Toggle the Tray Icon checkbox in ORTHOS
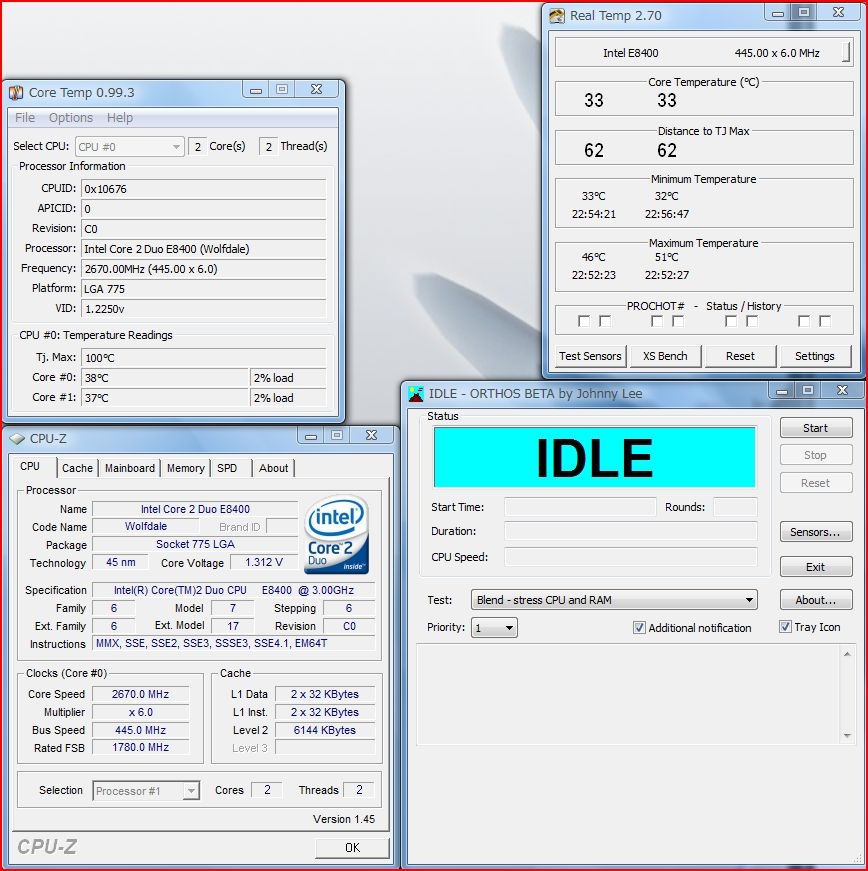The width and height of the screenshot is (868, 871). point(785,627)
